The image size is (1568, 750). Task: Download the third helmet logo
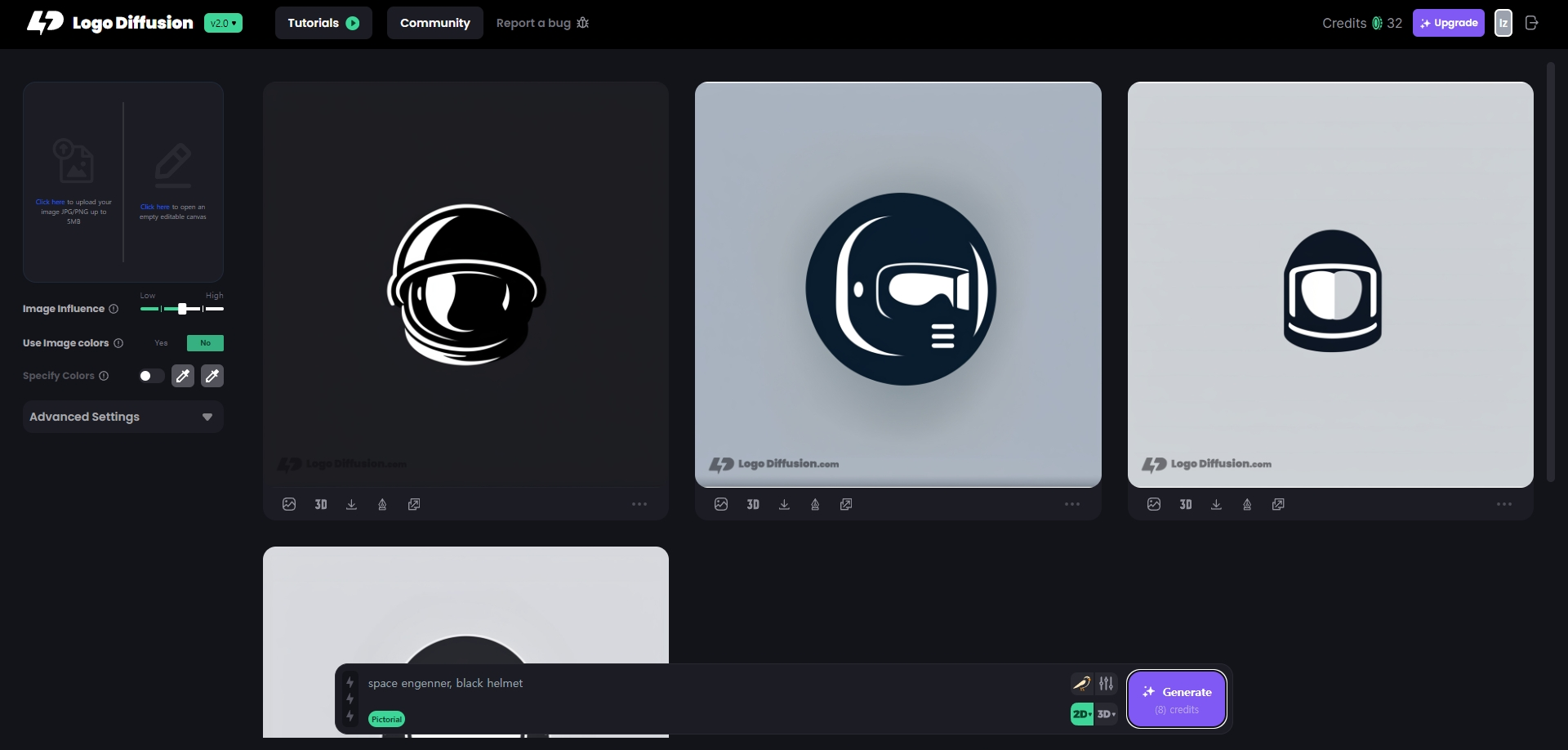click(1216, 504)
